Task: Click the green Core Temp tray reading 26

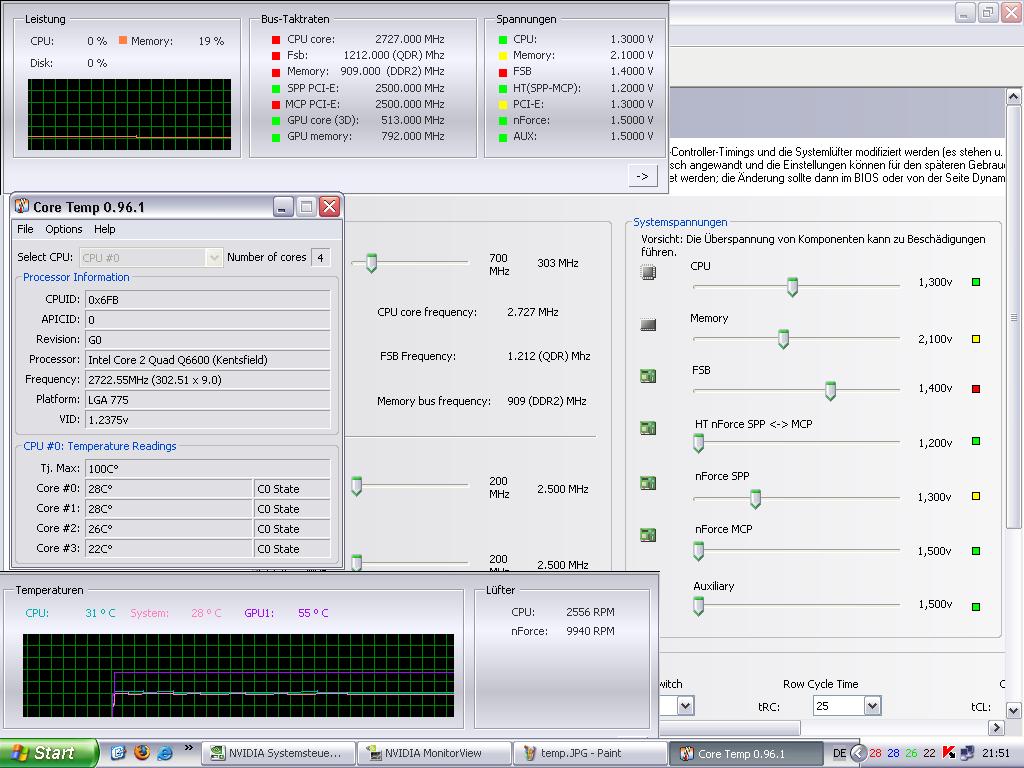Action: click(x=911, y=753)
